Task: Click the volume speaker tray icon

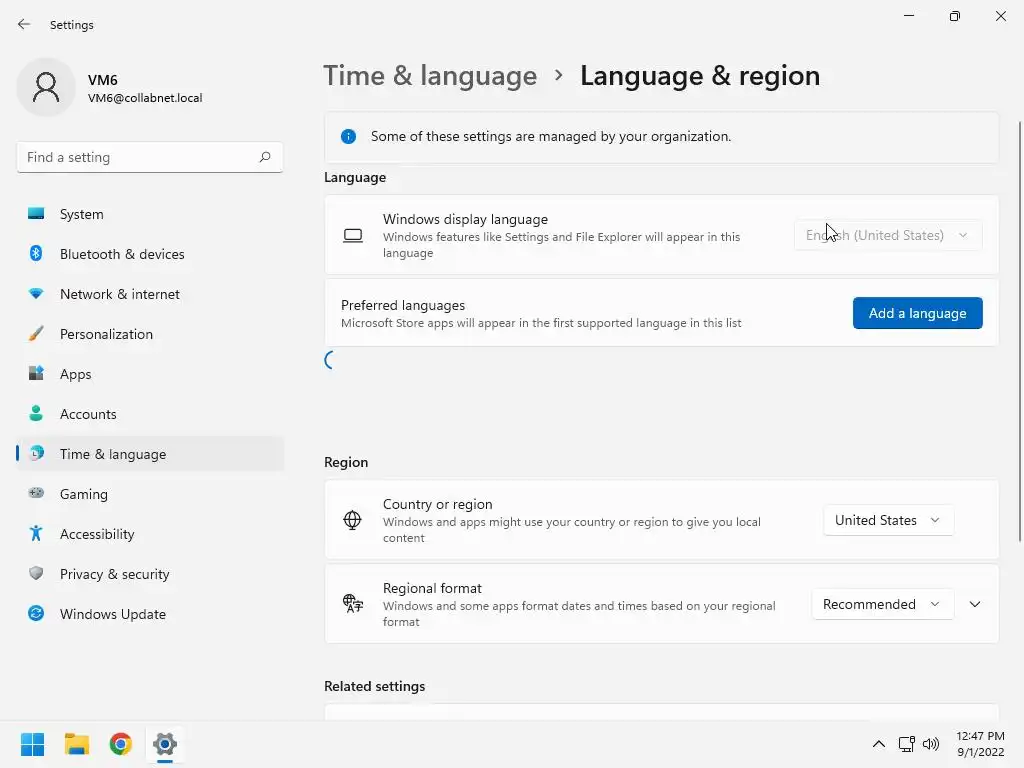Action: pos(931,744)
